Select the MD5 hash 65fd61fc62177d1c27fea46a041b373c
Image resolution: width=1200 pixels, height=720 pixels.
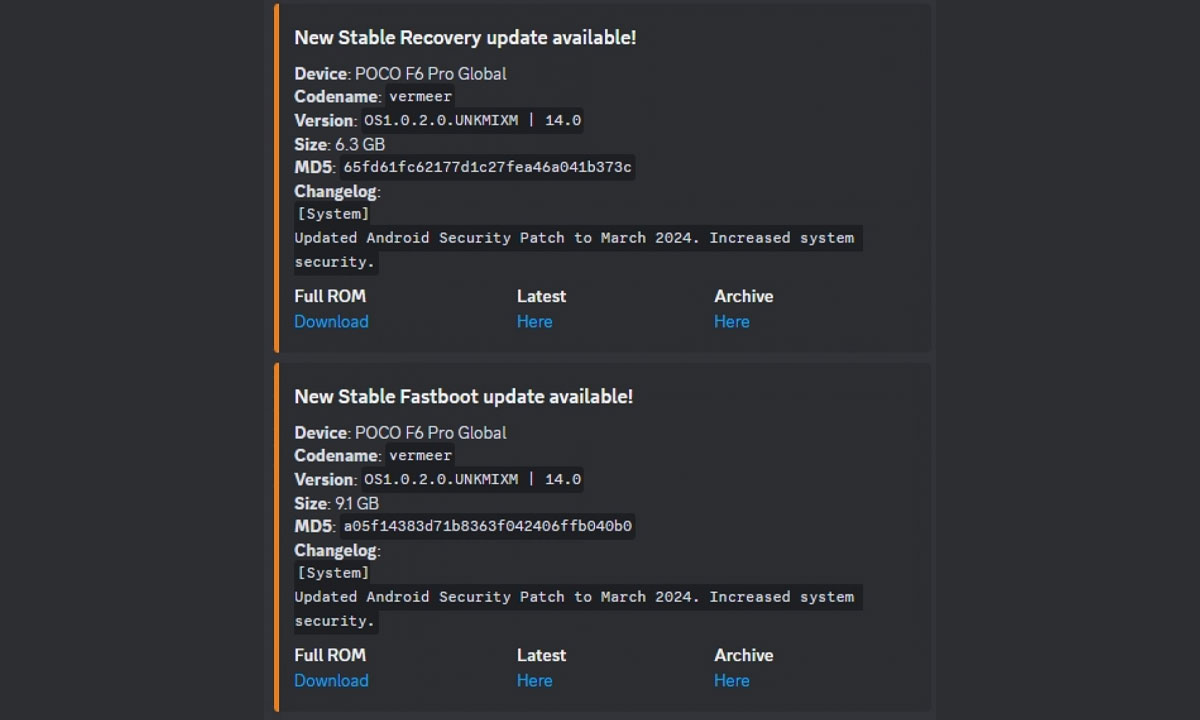(x=487, y=167)
